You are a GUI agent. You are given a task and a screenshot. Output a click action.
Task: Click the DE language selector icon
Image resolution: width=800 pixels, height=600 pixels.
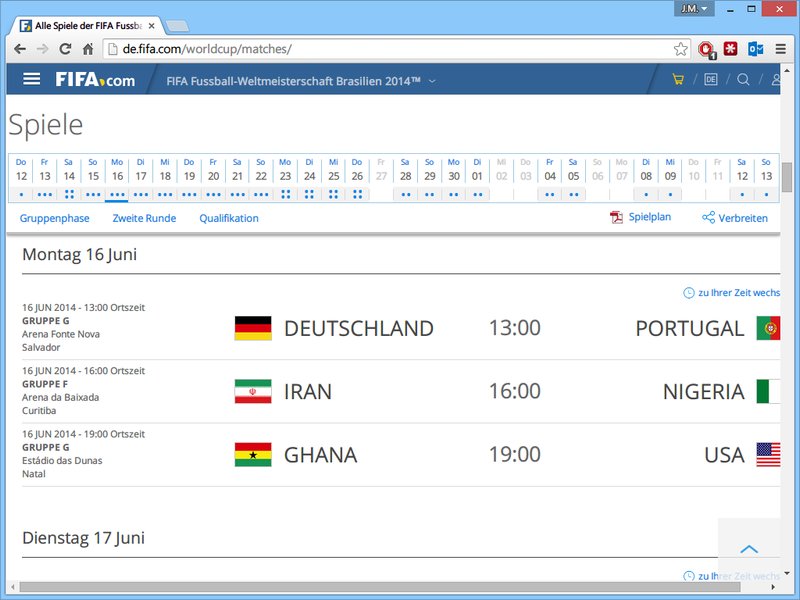(x=711, y=79)
